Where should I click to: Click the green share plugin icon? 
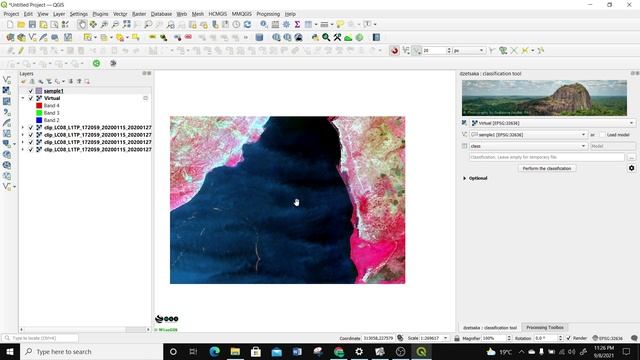[x=96, y=63]
